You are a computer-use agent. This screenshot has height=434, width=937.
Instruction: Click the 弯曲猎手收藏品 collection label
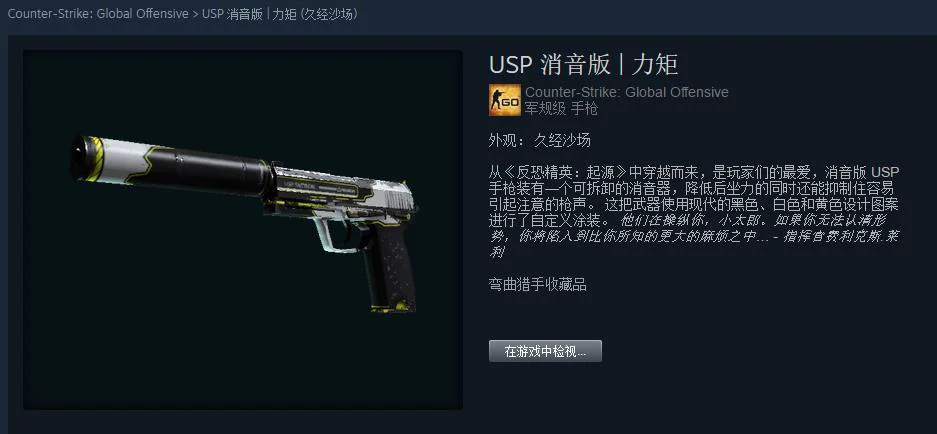pos(537,285)
